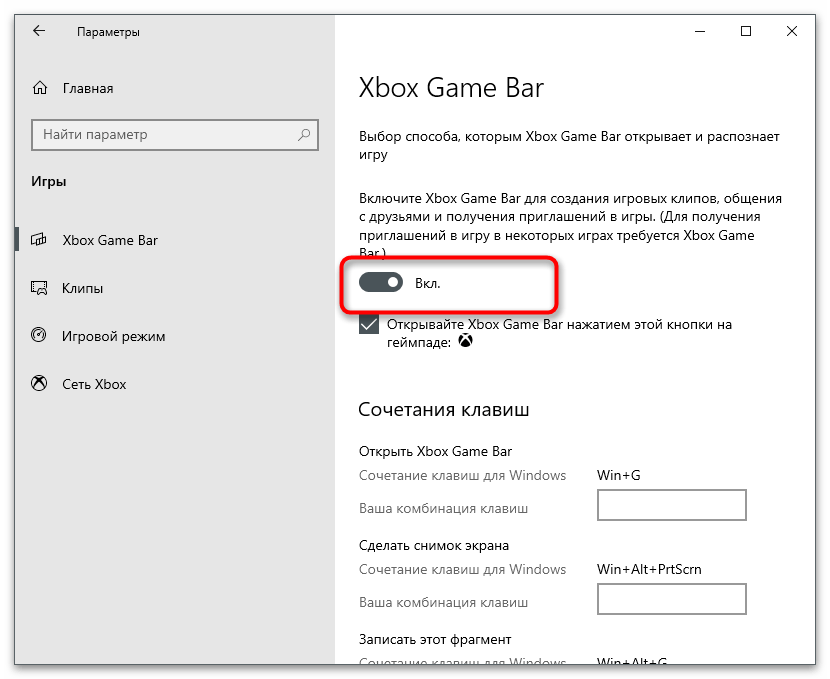Switch to Игровой режим section
830x679 pixels.
(x=114, y=337)
